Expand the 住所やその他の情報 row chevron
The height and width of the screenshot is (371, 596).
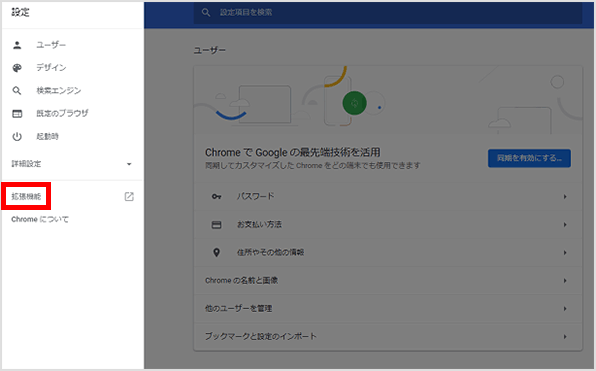[565, 252]
